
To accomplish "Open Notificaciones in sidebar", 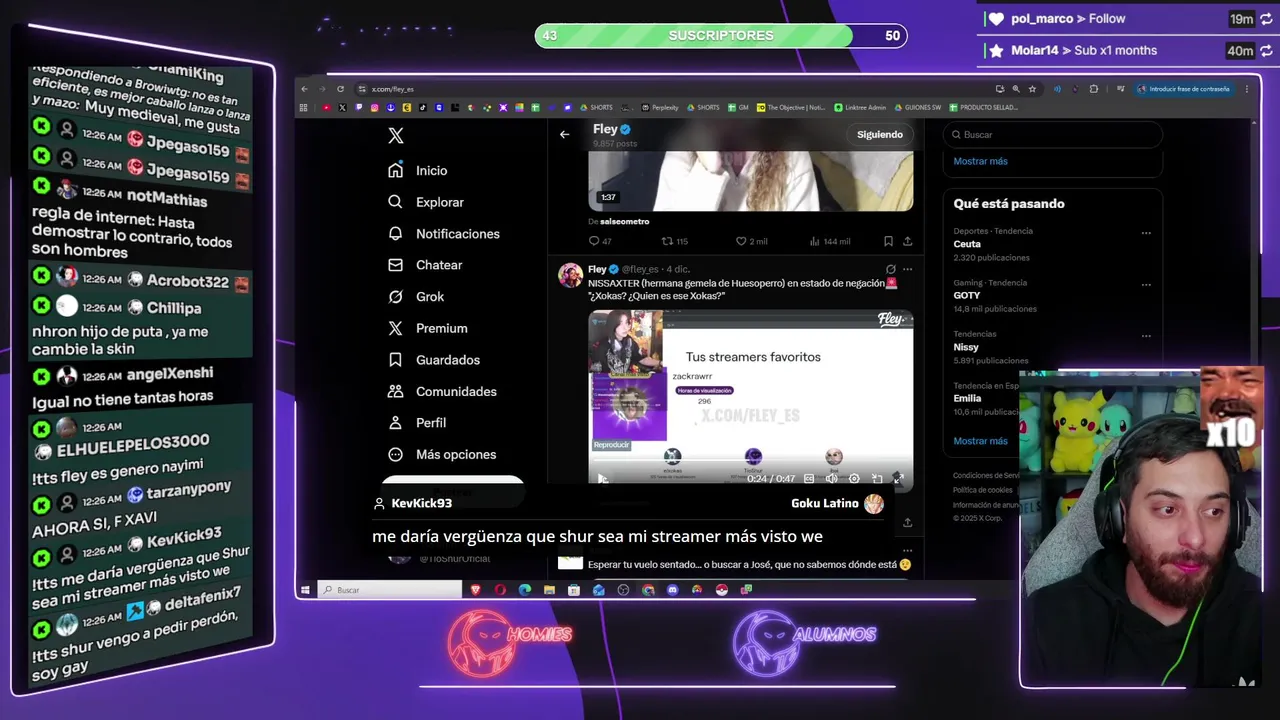I will click(444, 234).
